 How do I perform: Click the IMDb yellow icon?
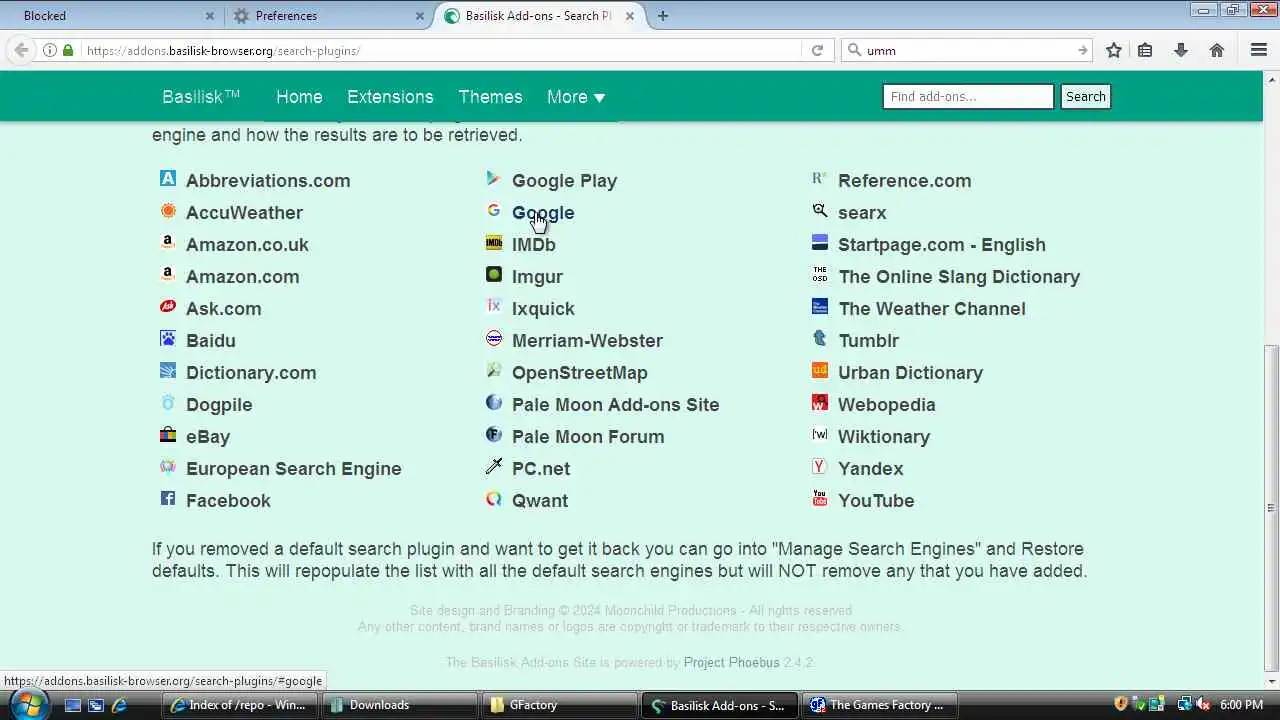coord(494,243)
